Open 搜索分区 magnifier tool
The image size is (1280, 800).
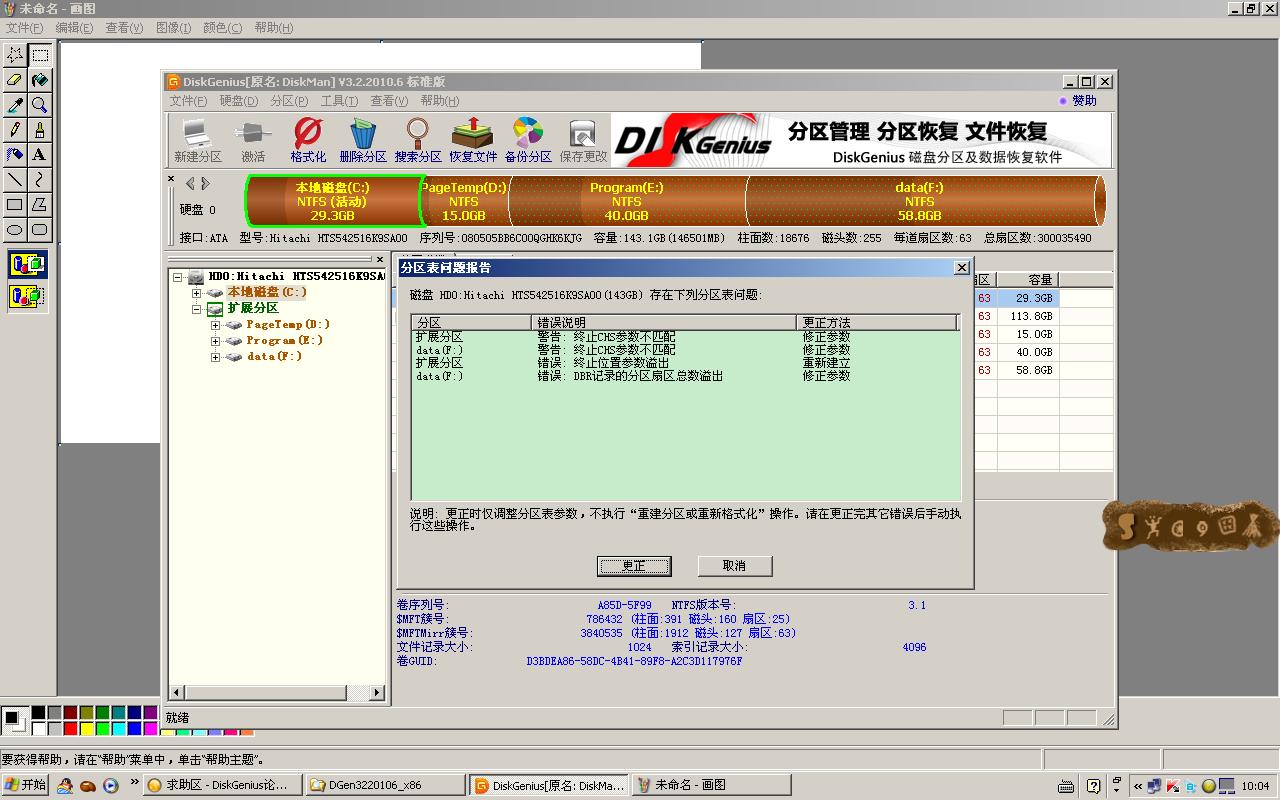[x=418, y=140]
